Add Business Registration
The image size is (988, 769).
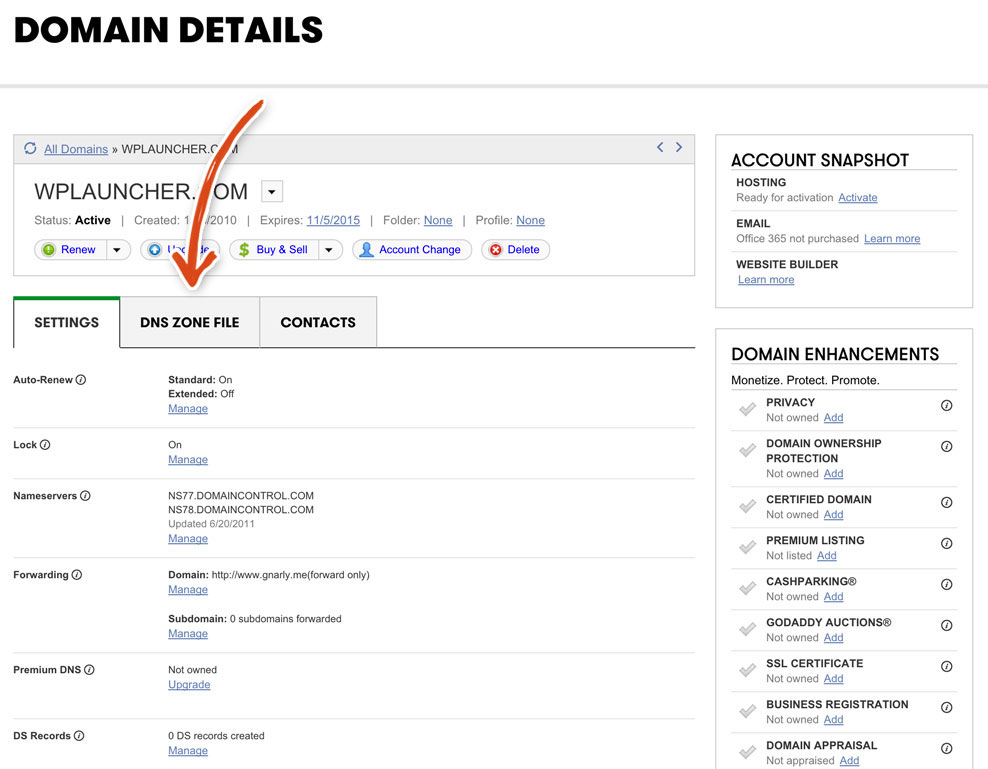pos(834,719)
